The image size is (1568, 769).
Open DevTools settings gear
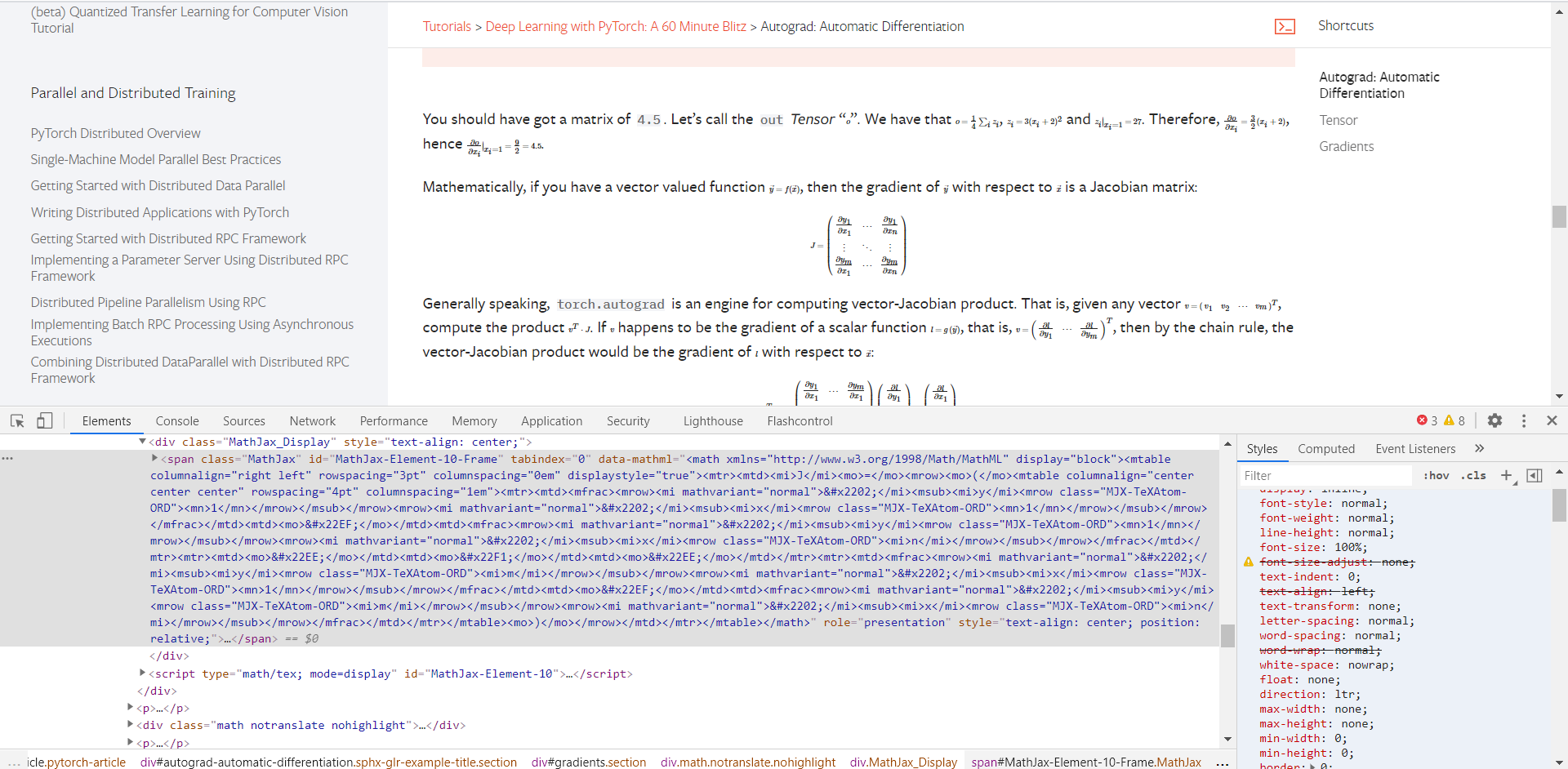pyautogui.click(x=1494, y=420)
